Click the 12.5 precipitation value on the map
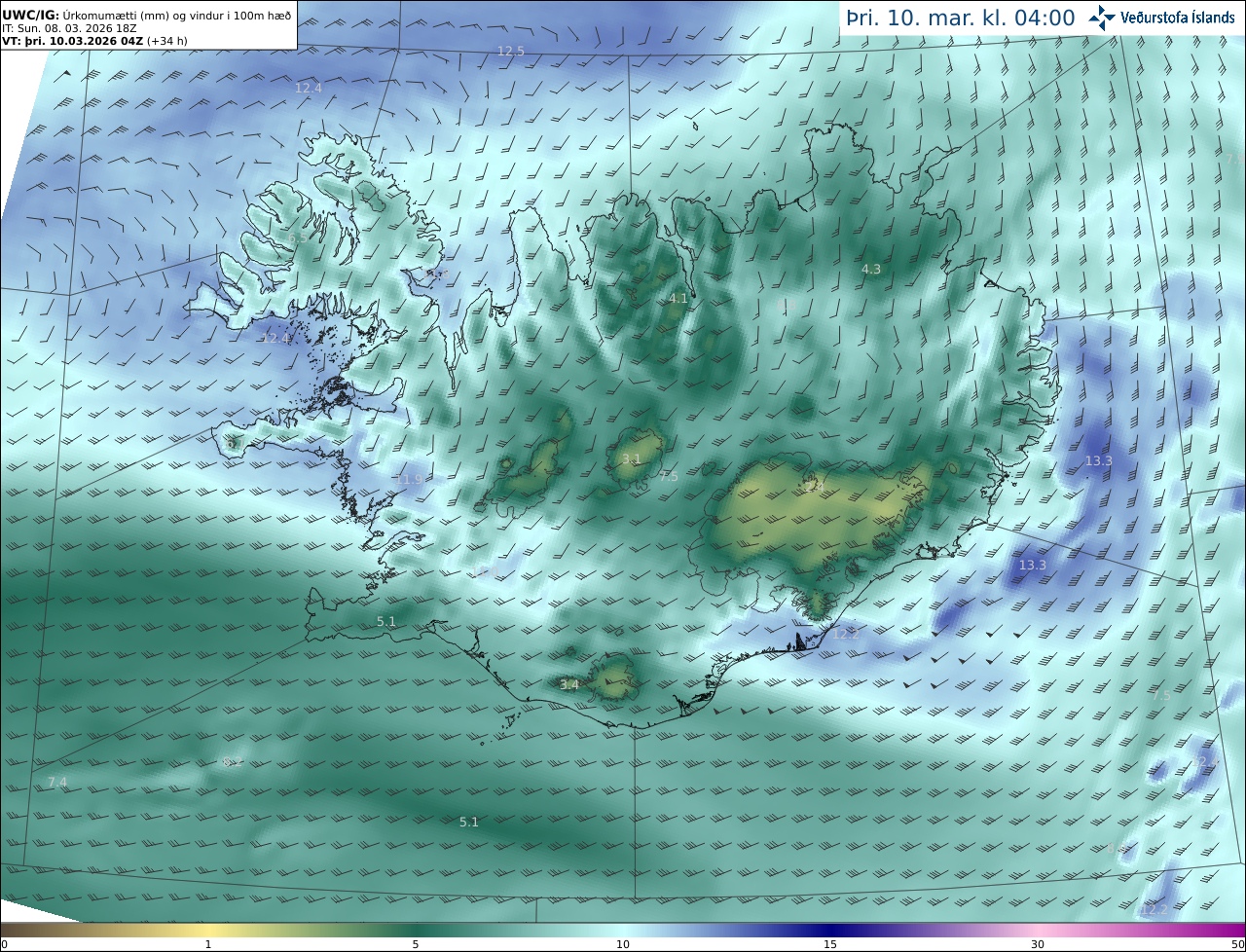This screenshot has height=952, width=1246. (x=511, y=51)
